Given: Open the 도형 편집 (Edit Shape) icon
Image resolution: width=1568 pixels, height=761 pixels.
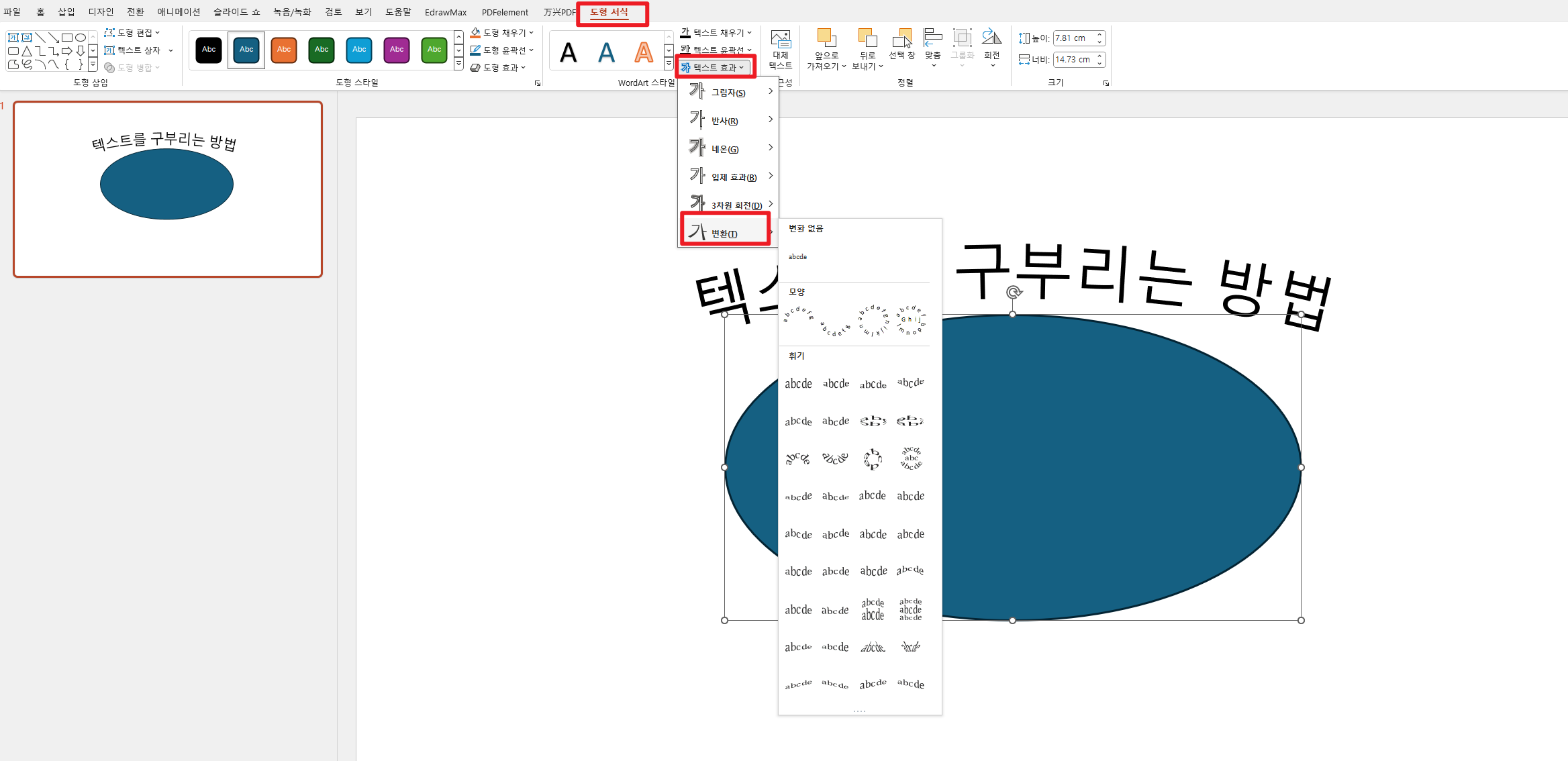Looking at the screenshot, I should pyautogui.click(x=133, y=32).
